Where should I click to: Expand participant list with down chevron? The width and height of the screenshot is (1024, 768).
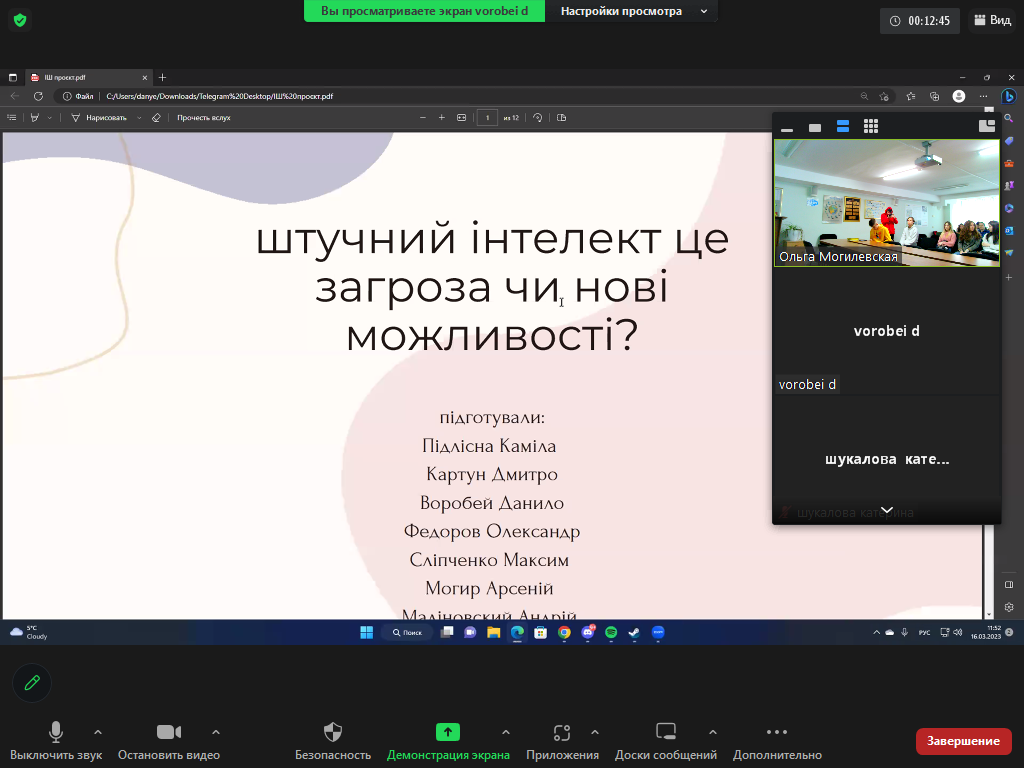pyautogui.click(x=887, y=510)
